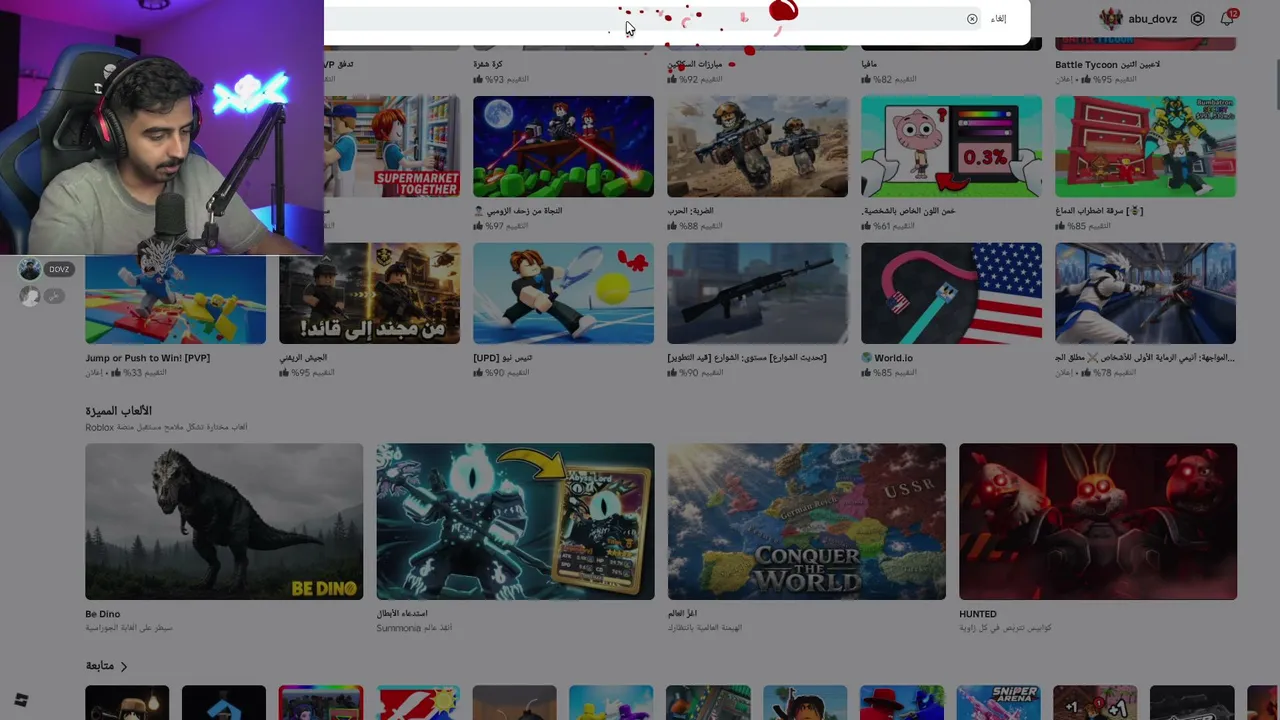
Task: Open the abu_dovz username link
Action: point(1152,19)
